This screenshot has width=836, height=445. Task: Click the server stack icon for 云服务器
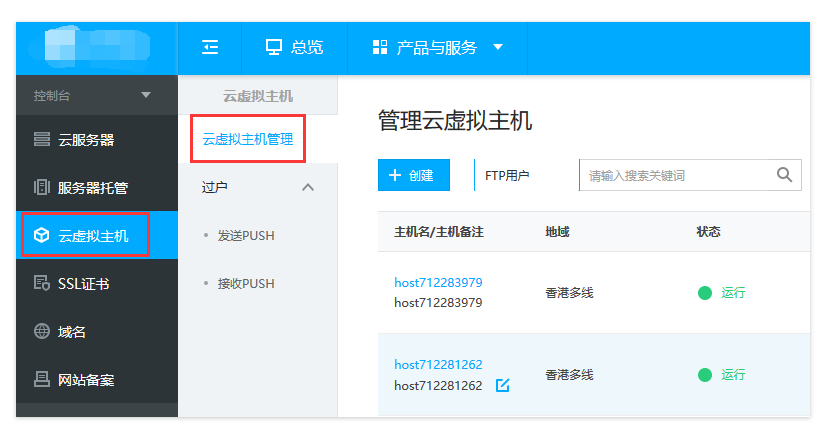[42, 139]
